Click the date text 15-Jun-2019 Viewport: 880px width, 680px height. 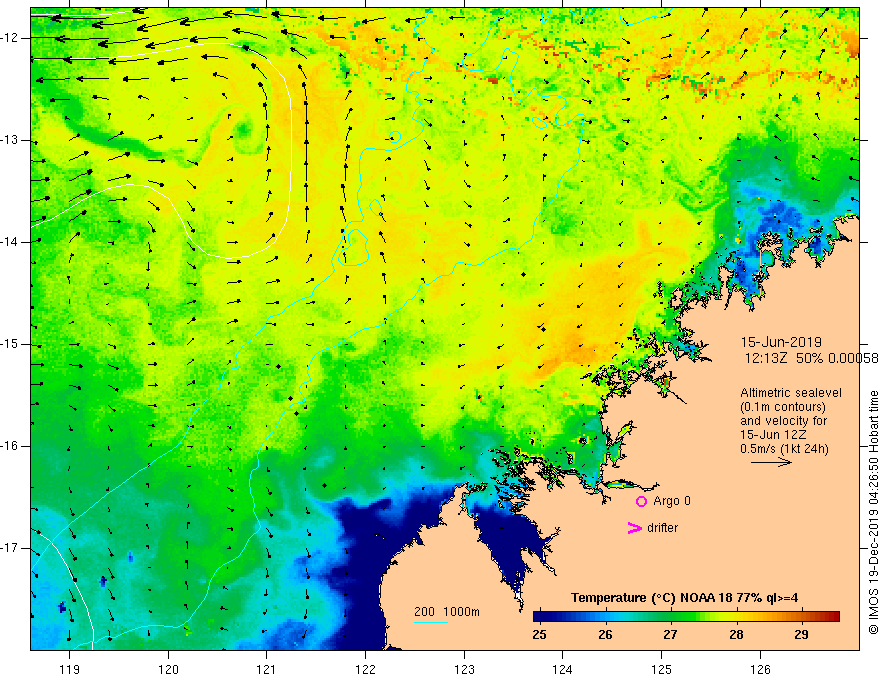[x=781, y=342]
